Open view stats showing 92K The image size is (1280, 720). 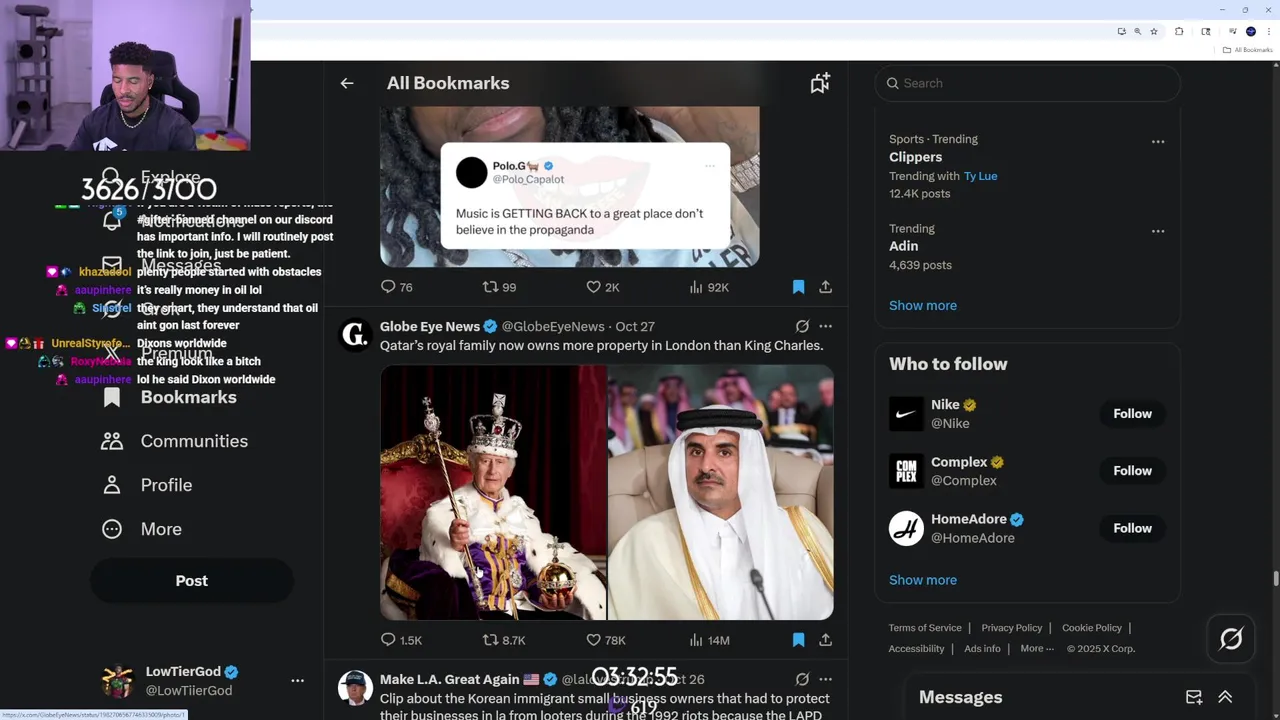pos(709,287)
